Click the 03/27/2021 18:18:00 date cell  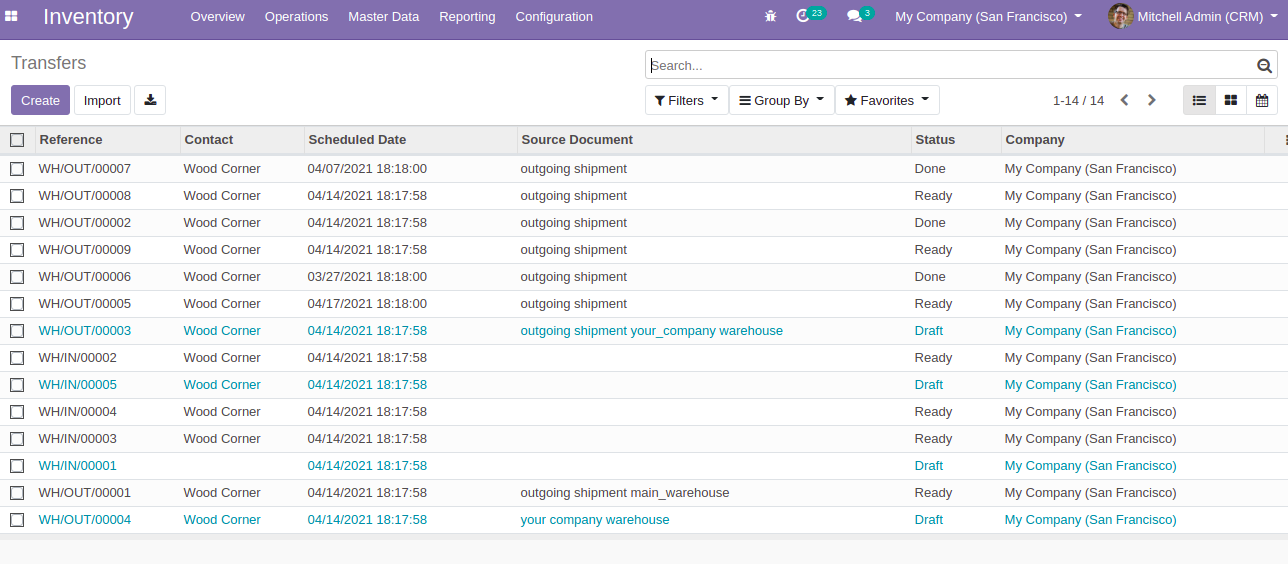(367, 277)
